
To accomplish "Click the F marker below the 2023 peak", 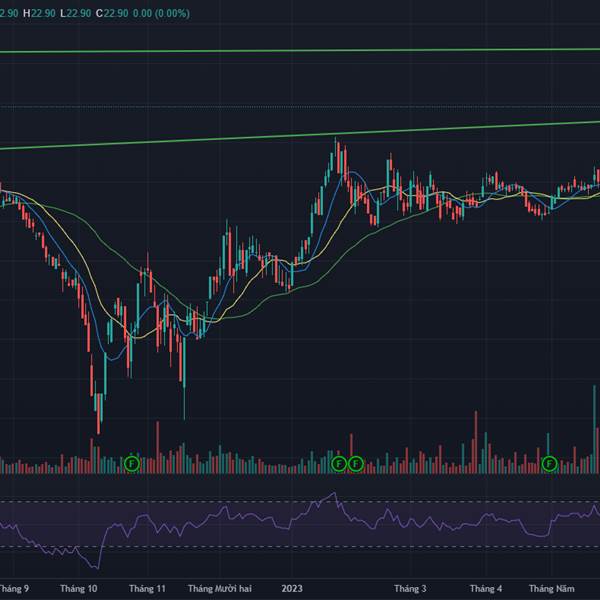I will click(339, 464).
